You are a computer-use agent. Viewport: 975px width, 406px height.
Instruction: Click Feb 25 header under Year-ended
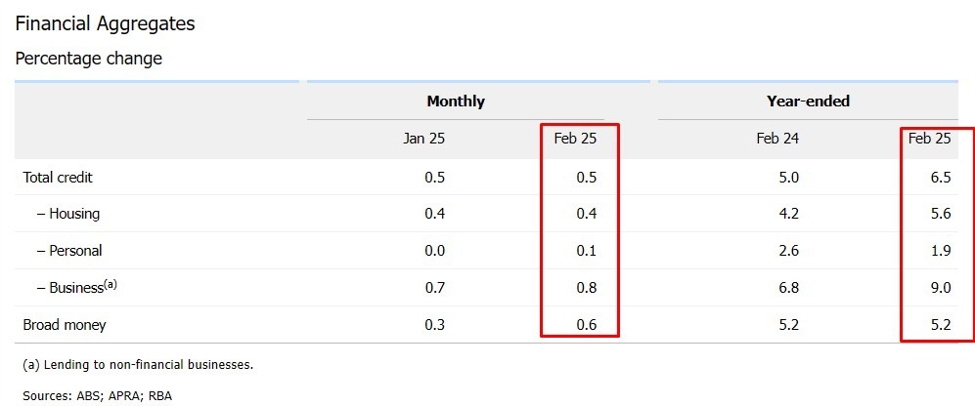pos(928,139)
